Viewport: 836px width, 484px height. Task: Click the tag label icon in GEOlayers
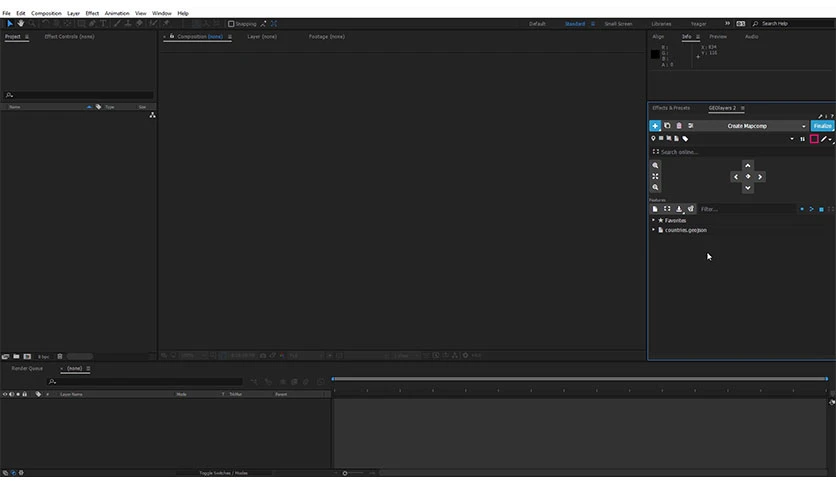(685, 139)
